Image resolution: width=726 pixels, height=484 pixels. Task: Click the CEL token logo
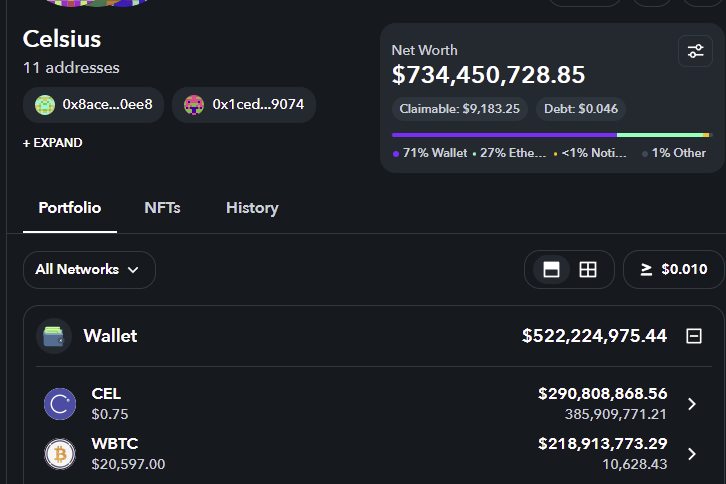tap(60, 404)
